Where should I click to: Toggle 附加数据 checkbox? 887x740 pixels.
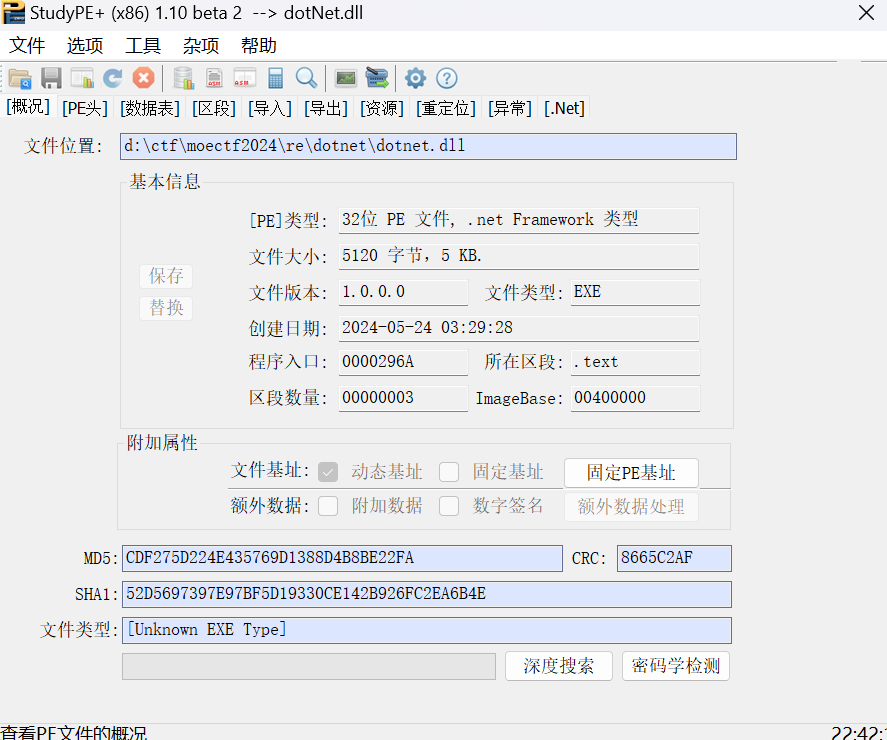(328, 506)
